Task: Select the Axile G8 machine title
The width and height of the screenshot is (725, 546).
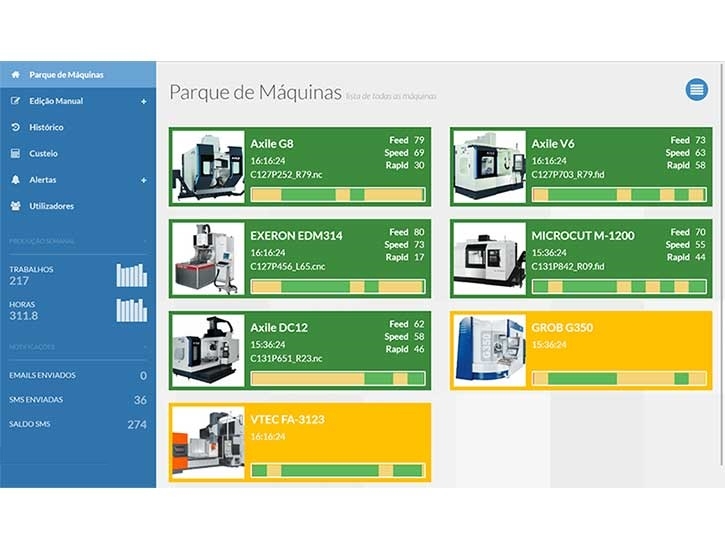Action: pos(272,144)
